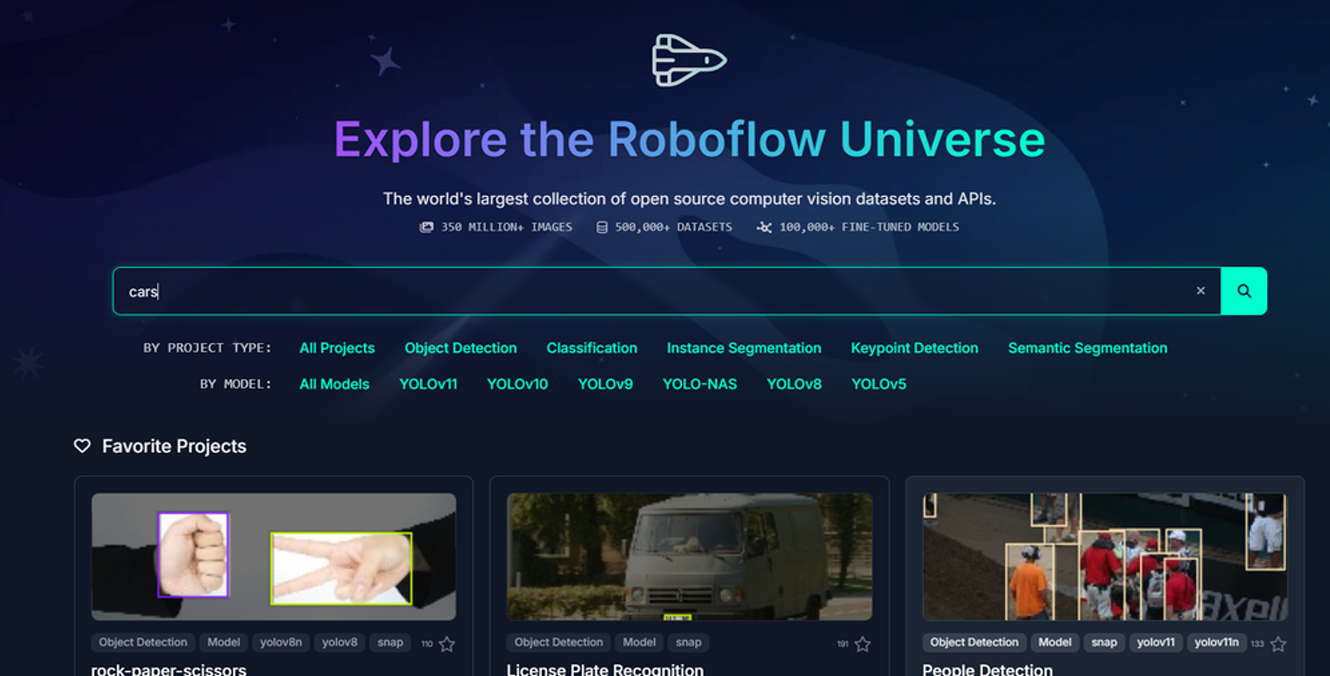Select the YOLOv9 model filter

[x=605, y=384]
